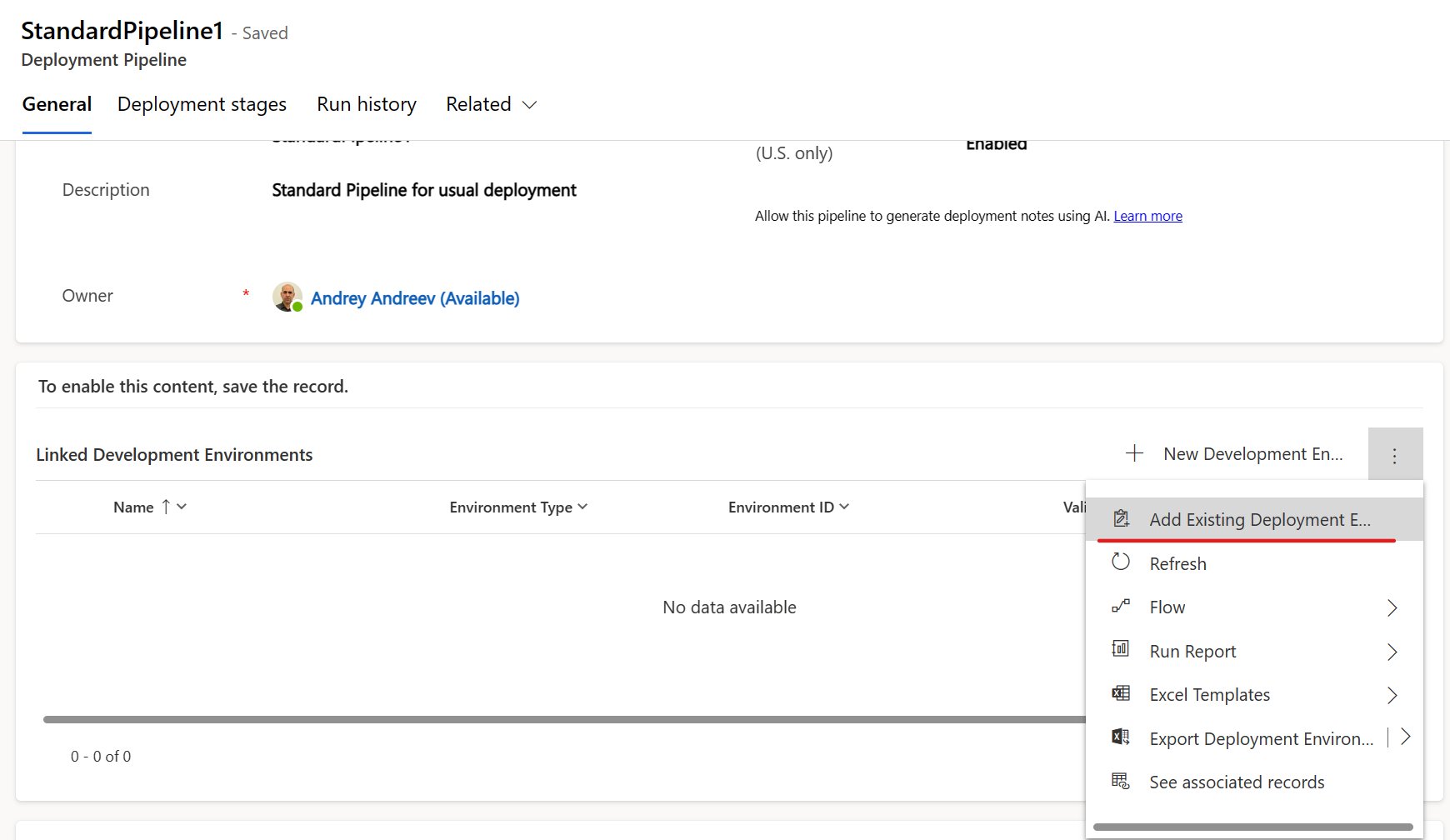
Task: Click the Export Deployment Environments Excel icon
Action: pyautogui.click(x=1121, y=737)
